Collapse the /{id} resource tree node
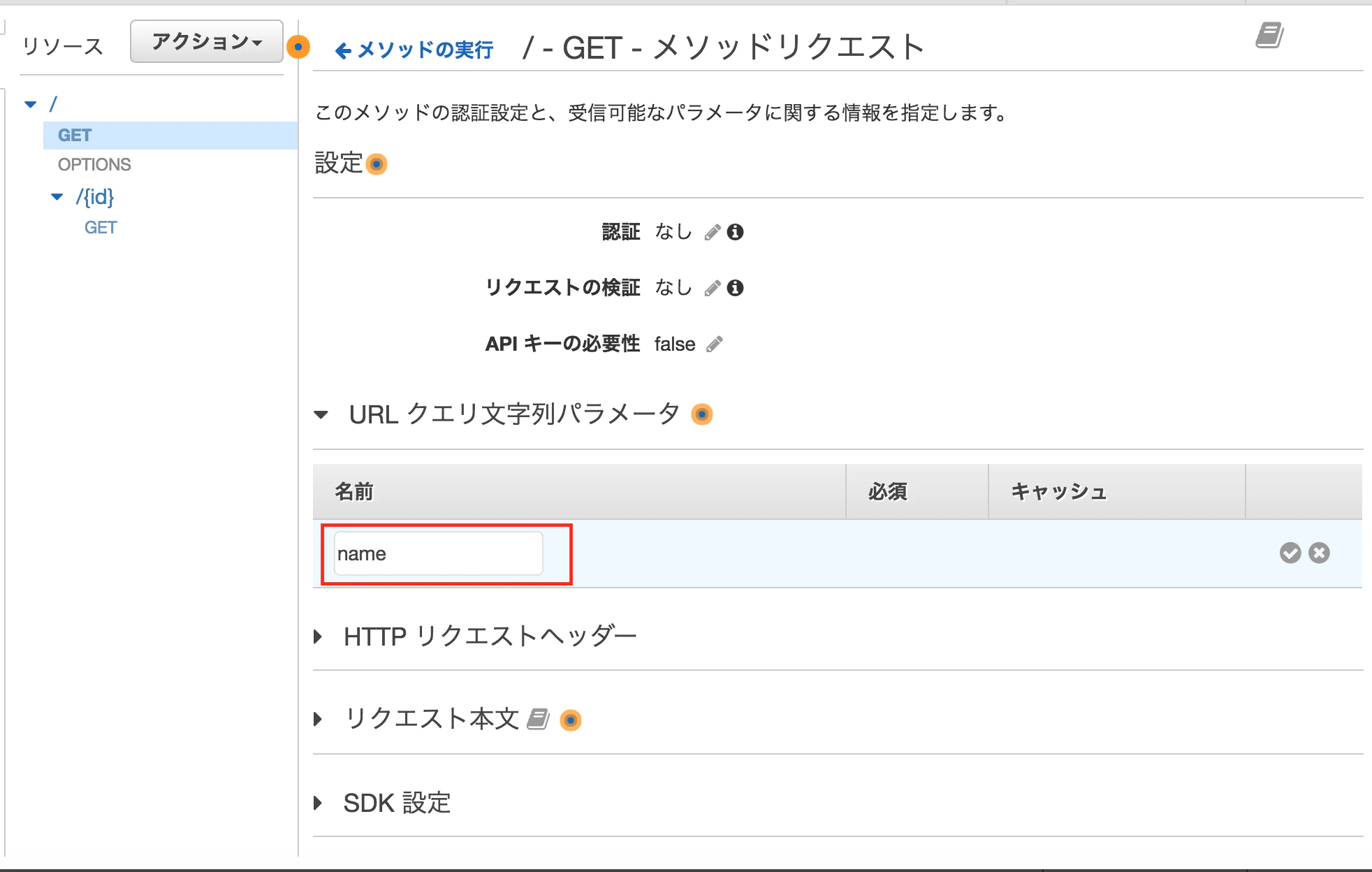 pos(57,197)
